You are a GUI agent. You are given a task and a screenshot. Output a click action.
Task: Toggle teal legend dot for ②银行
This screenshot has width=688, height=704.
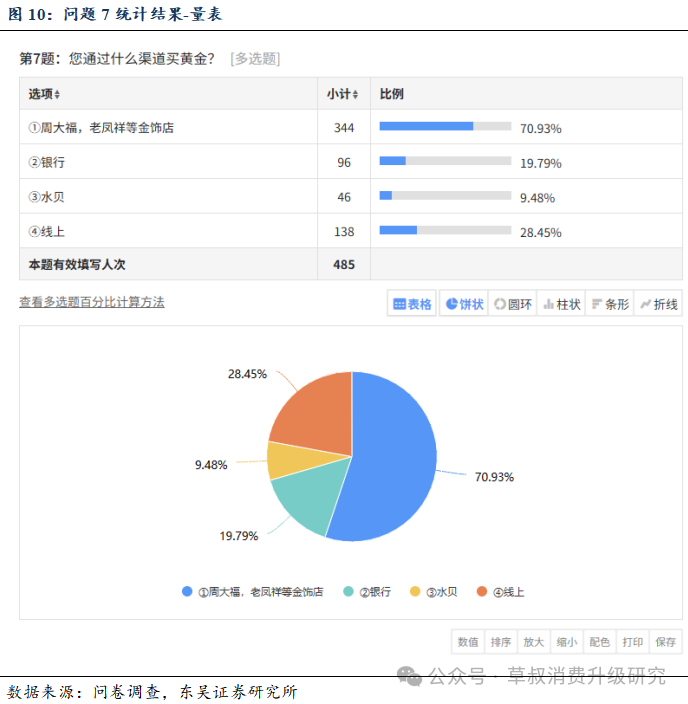[348, 591]
